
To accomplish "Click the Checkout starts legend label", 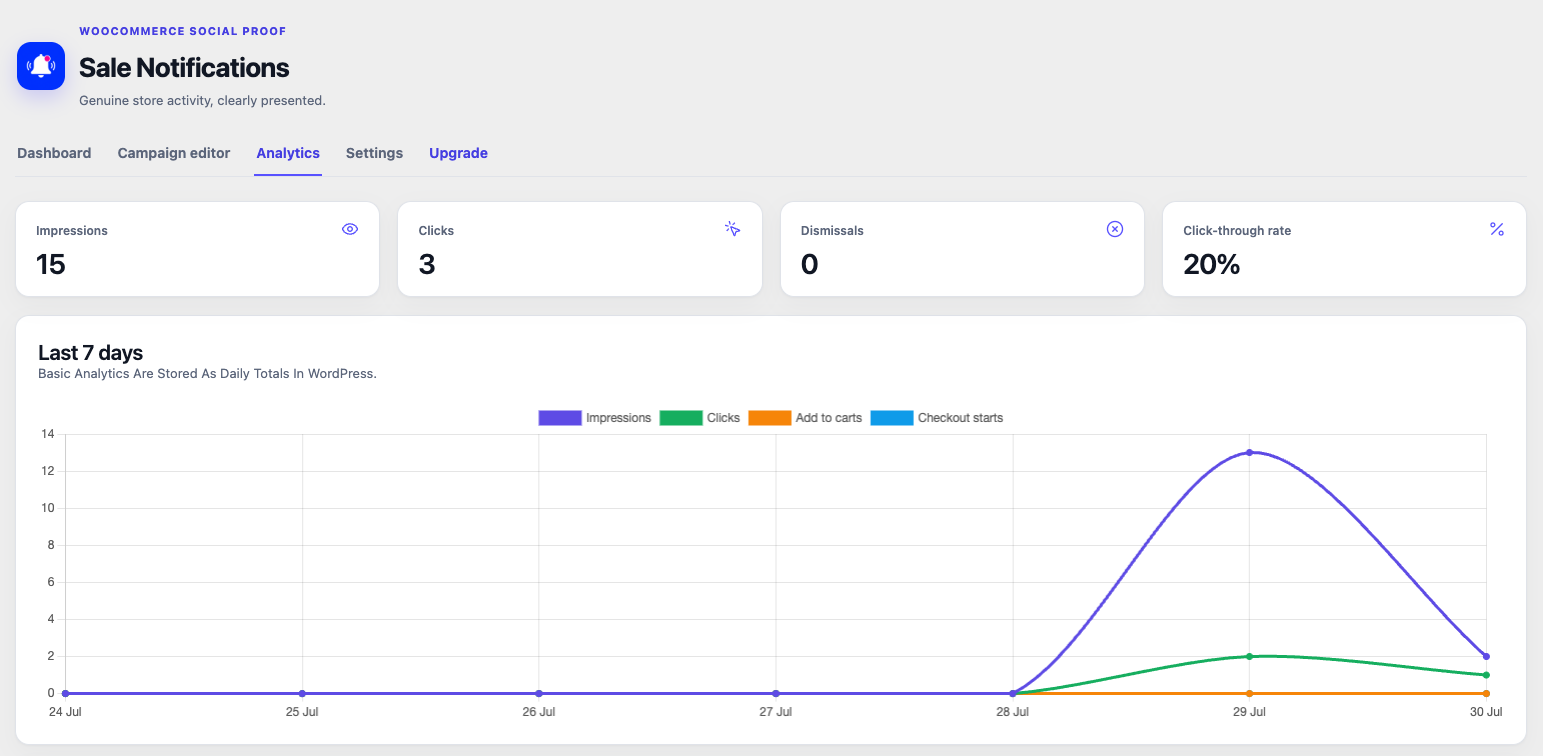I will point(960,418).
